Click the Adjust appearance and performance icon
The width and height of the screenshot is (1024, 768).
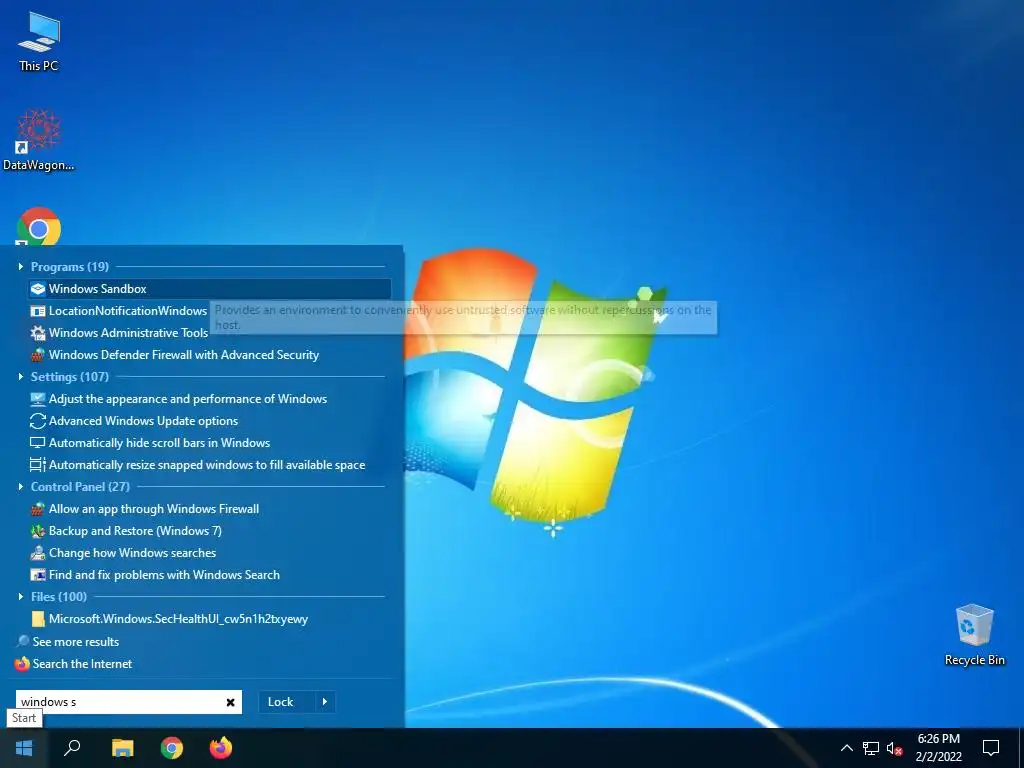pyautogui.click(x=38, y=399)
